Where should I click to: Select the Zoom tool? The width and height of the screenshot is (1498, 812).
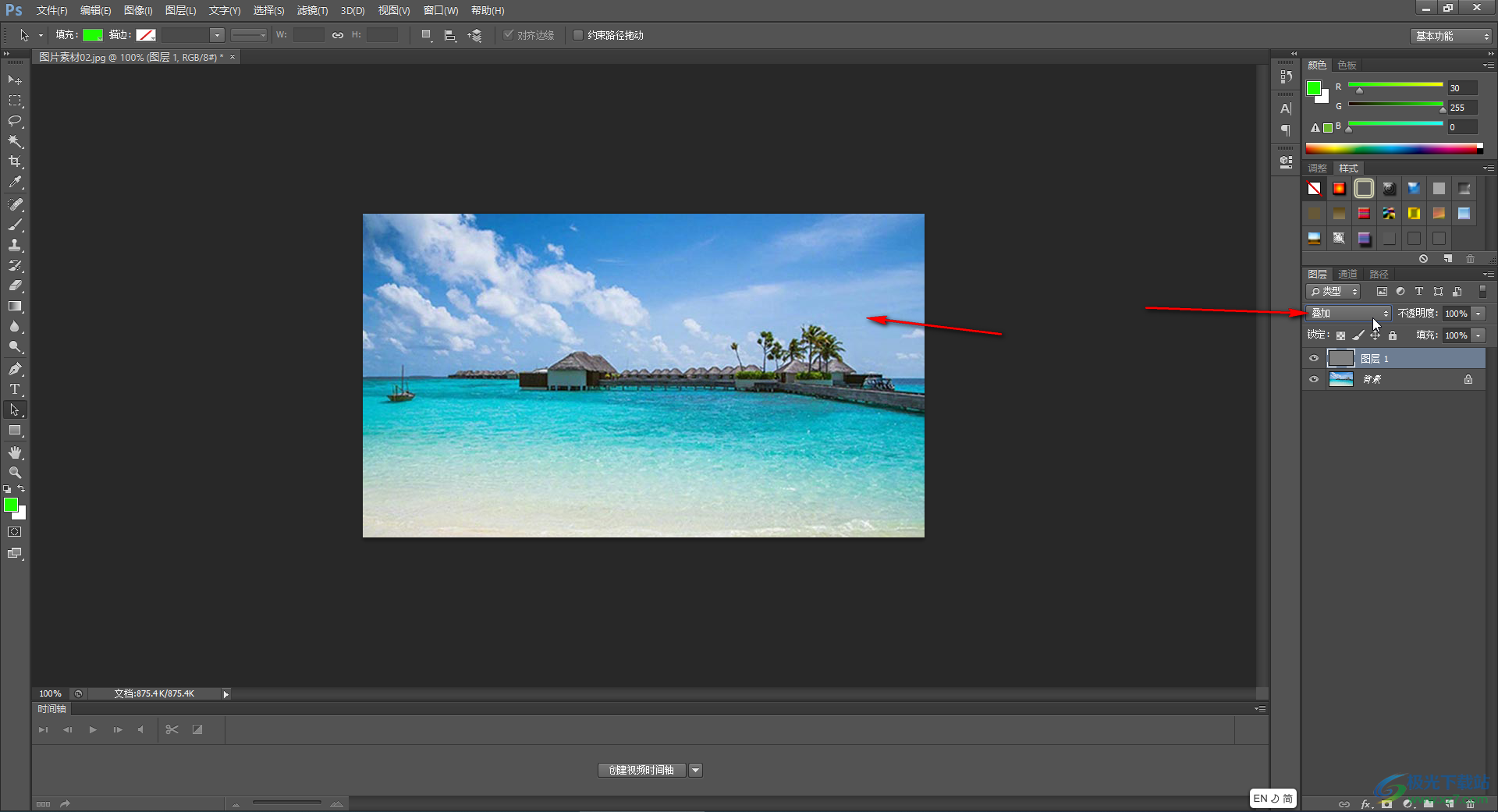[x=15, y=473]
